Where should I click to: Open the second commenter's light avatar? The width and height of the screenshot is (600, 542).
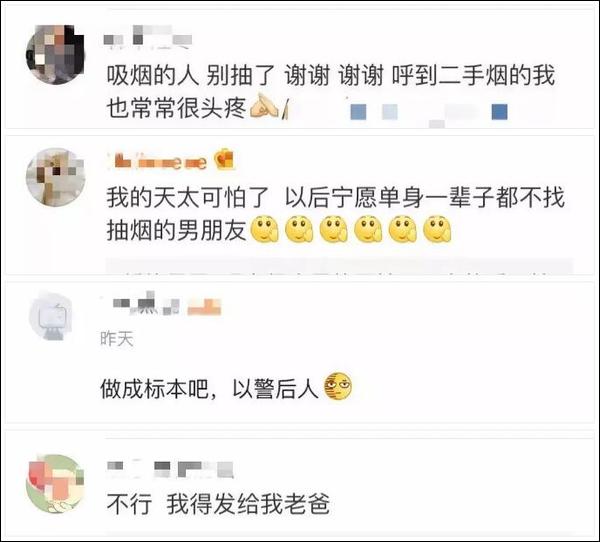click(55, 177)
